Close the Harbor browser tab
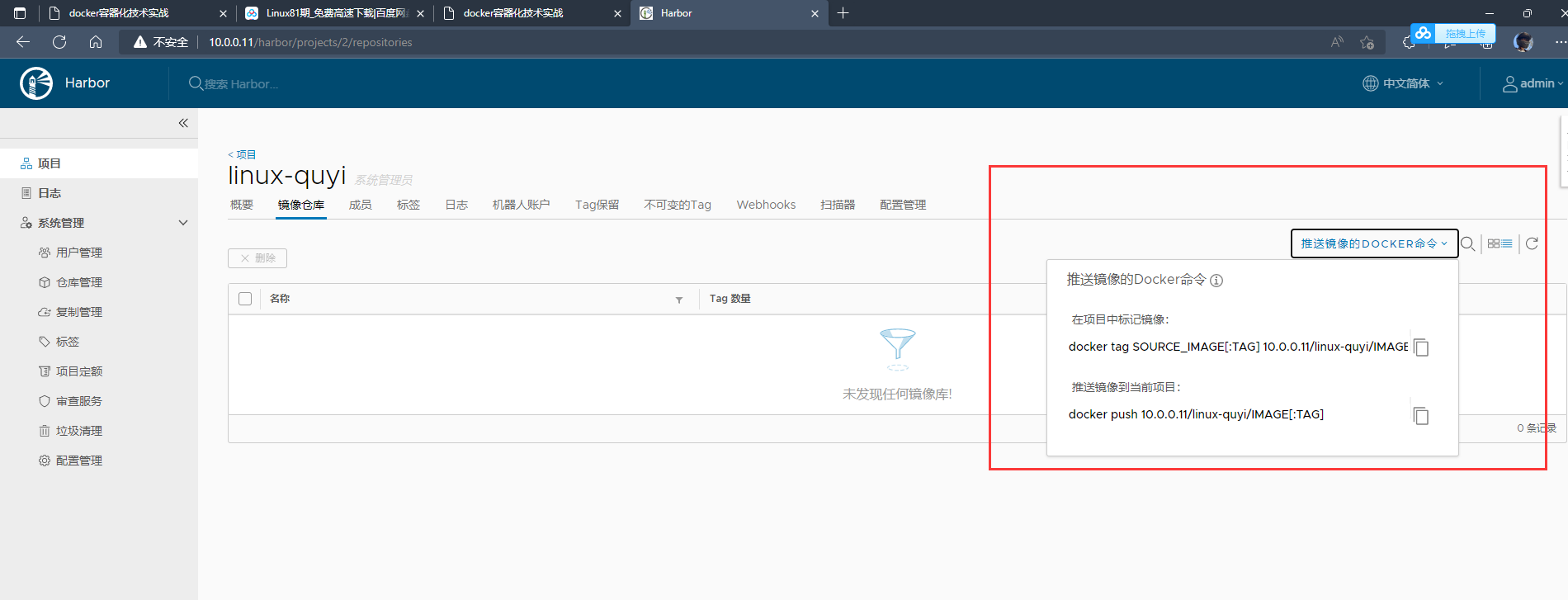The width and height of the screenshot is (1568, 600). [815, 13]
